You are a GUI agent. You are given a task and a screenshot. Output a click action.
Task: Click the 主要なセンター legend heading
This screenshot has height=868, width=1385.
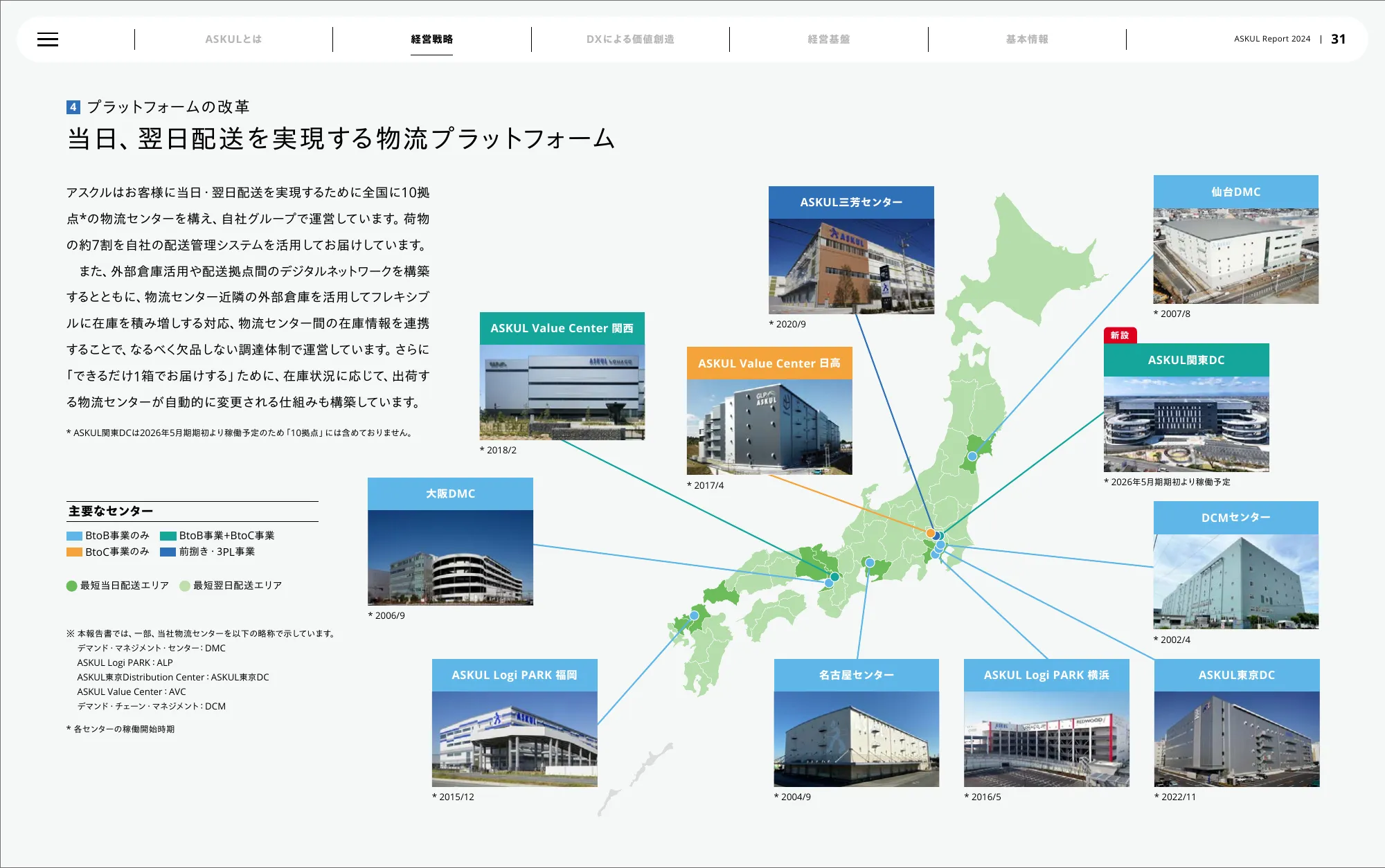(111, 511)
